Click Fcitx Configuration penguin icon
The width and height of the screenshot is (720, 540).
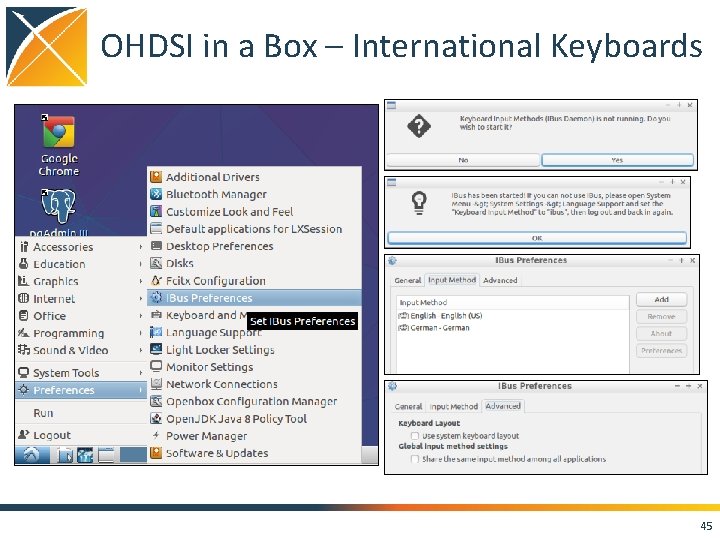tap(156, 281)
